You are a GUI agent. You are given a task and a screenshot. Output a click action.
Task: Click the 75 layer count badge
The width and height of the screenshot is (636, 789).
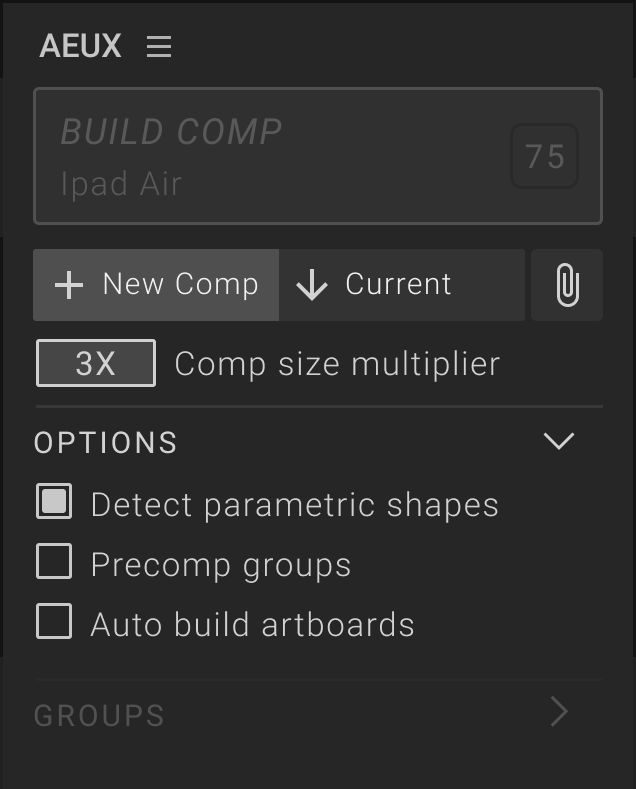click(x=544, y=156)
